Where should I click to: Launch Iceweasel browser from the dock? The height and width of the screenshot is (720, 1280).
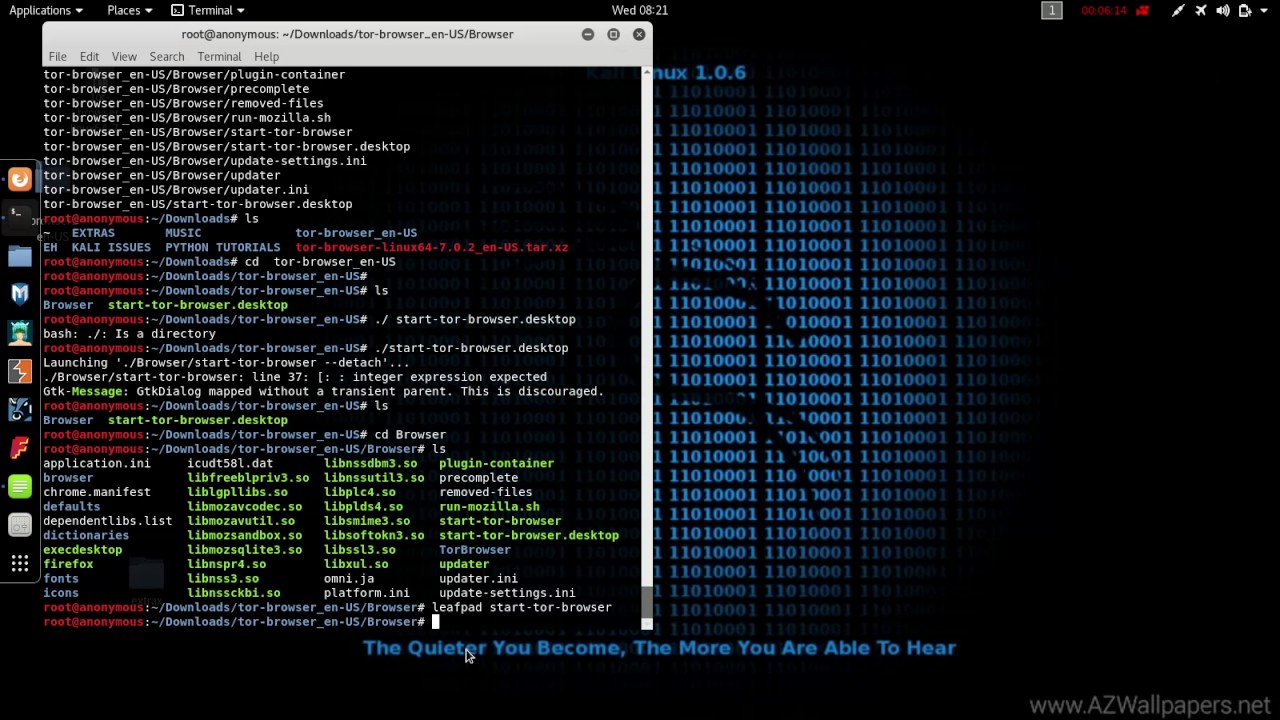(20, 179)
